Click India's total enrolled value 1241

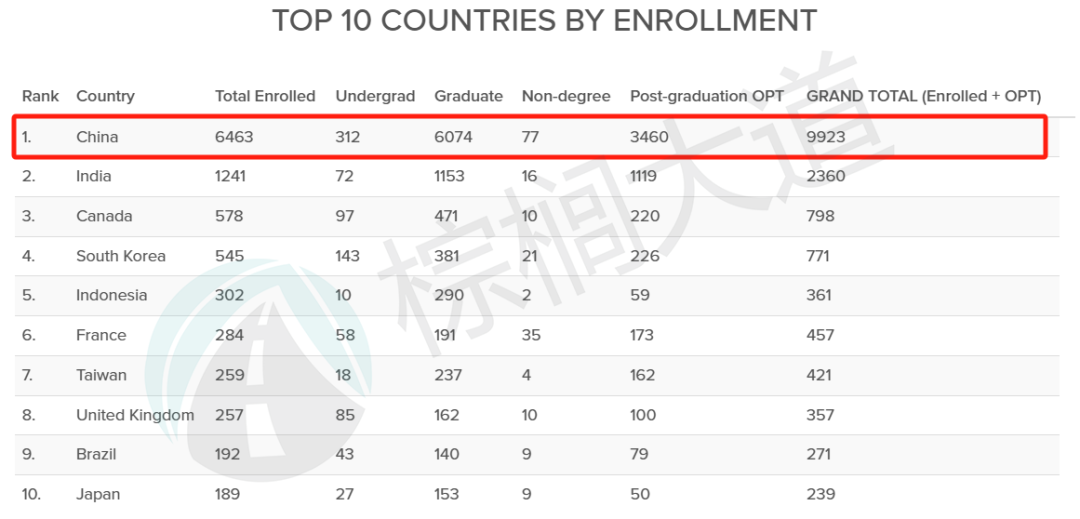pyautogui.click(x=230, y=176)
